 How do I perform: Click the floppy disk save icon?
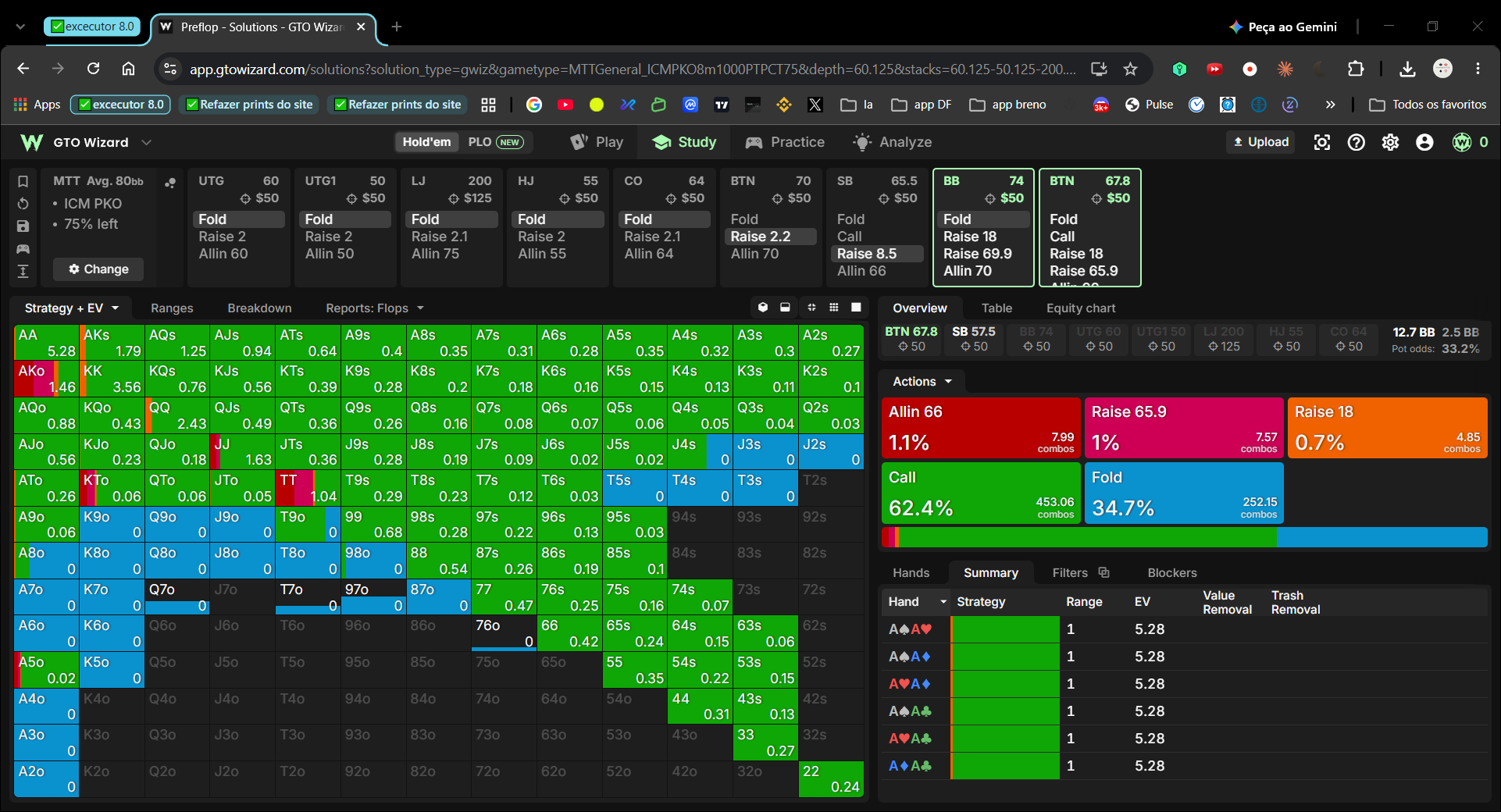coord(23,226)
